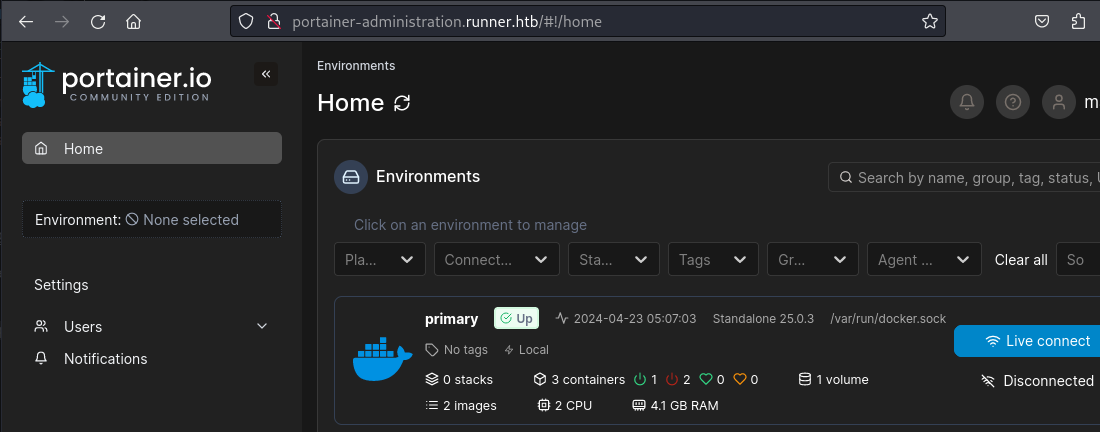Focus the environment search field
Screen dimensions: 1100x432
970,177
